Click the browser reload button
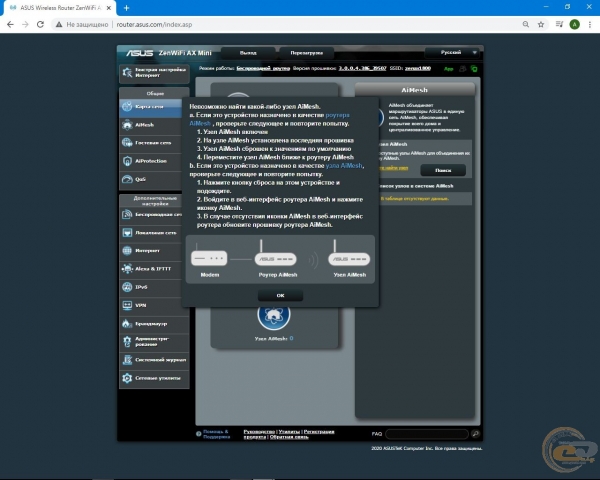Screen dimensions: 600x480 coord(40,24)
